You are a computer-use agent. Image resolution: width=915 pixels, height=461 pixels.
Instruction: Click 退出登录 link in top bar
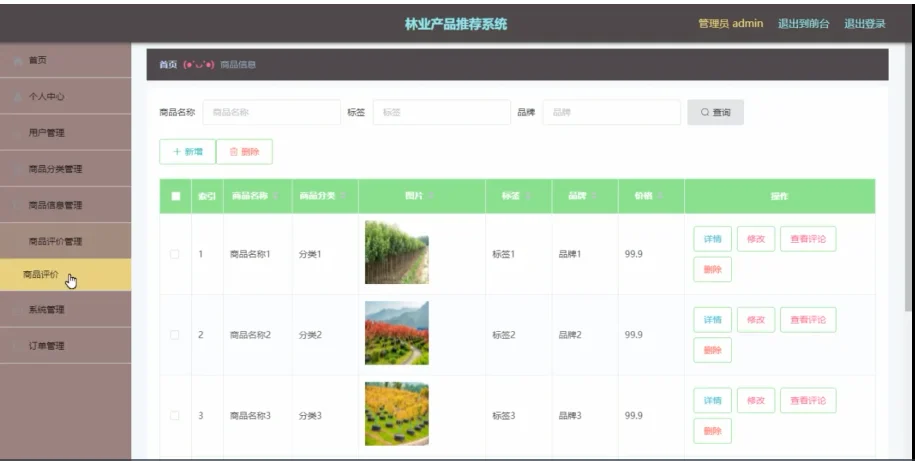pyautogui.click(x=865, y=24)
